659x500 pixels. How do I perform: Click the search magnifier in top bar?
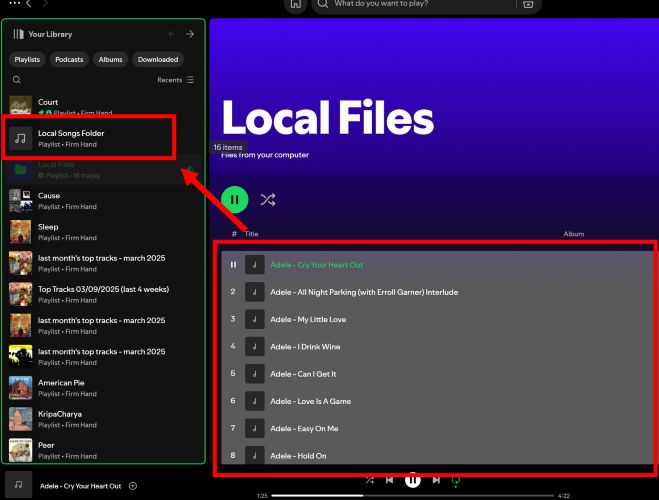pos(322,4)
